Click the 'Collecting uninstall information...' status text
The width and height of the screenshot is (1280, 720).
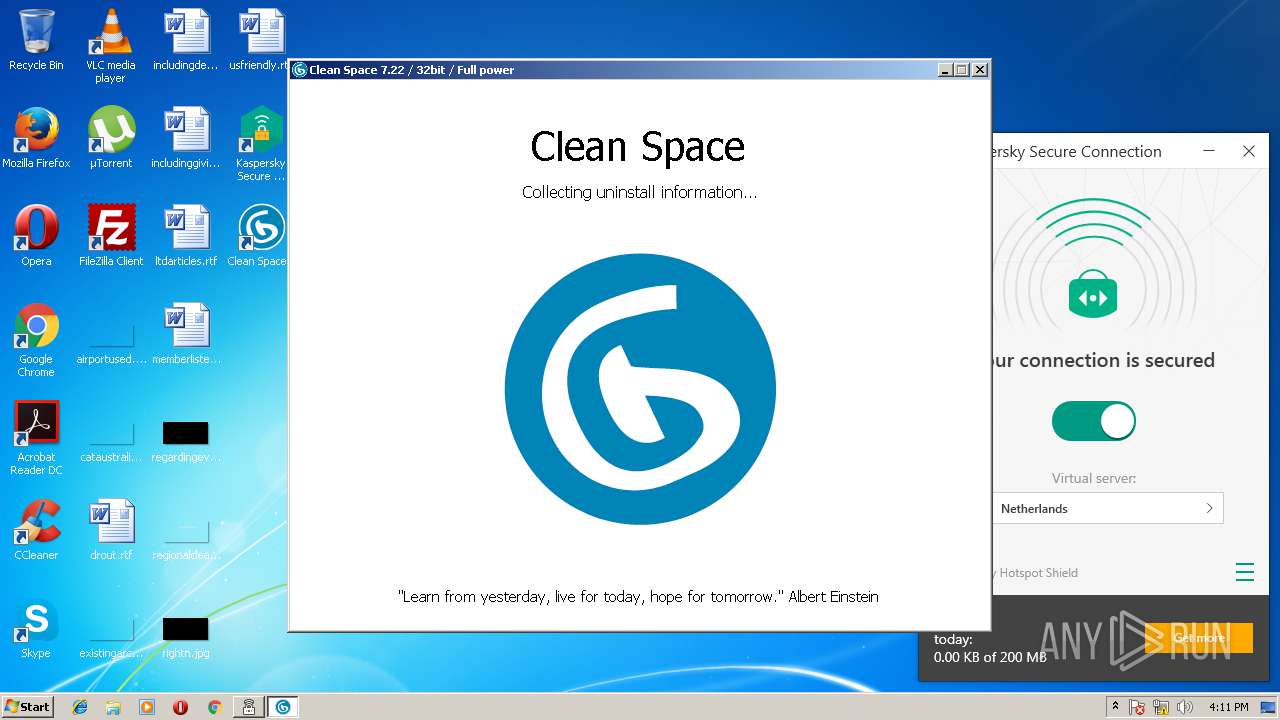click(640, 192)
